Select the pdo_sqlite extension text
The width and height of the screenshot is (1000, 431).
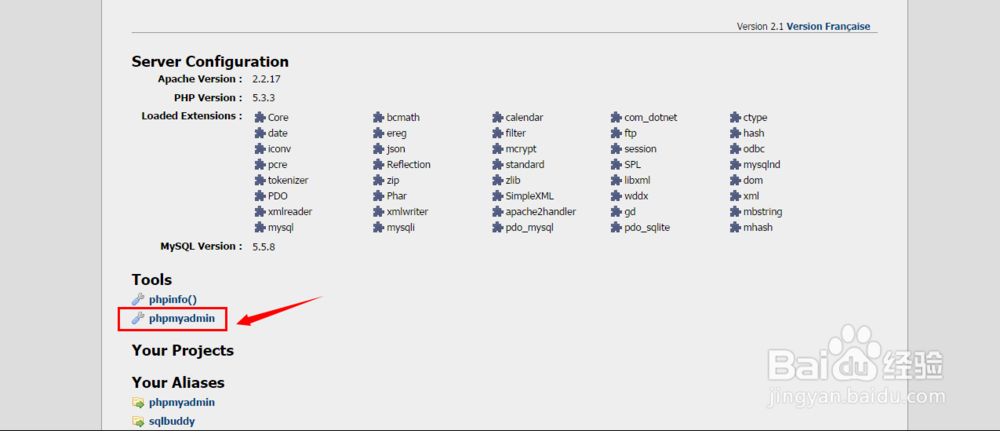pos(647,227)
